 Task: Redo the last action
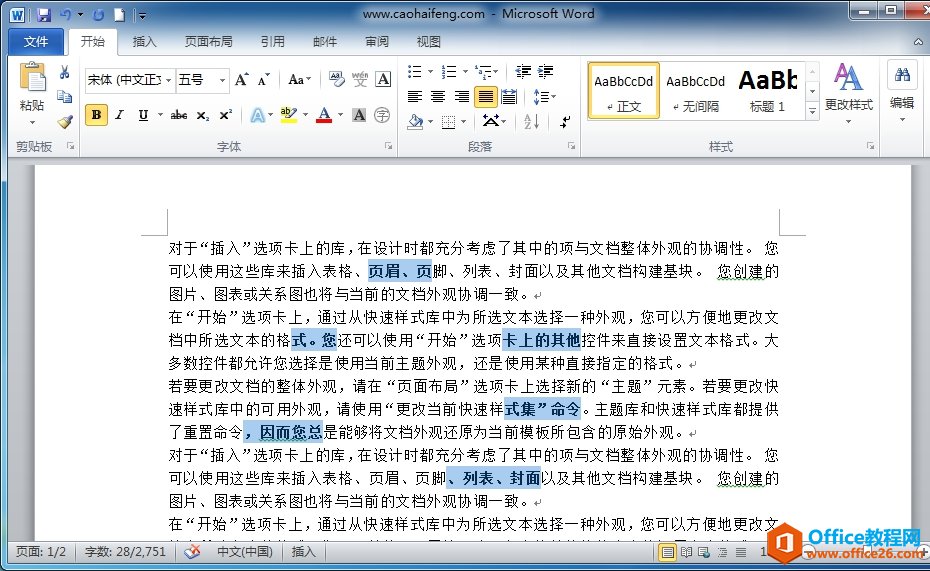[98, 15]
